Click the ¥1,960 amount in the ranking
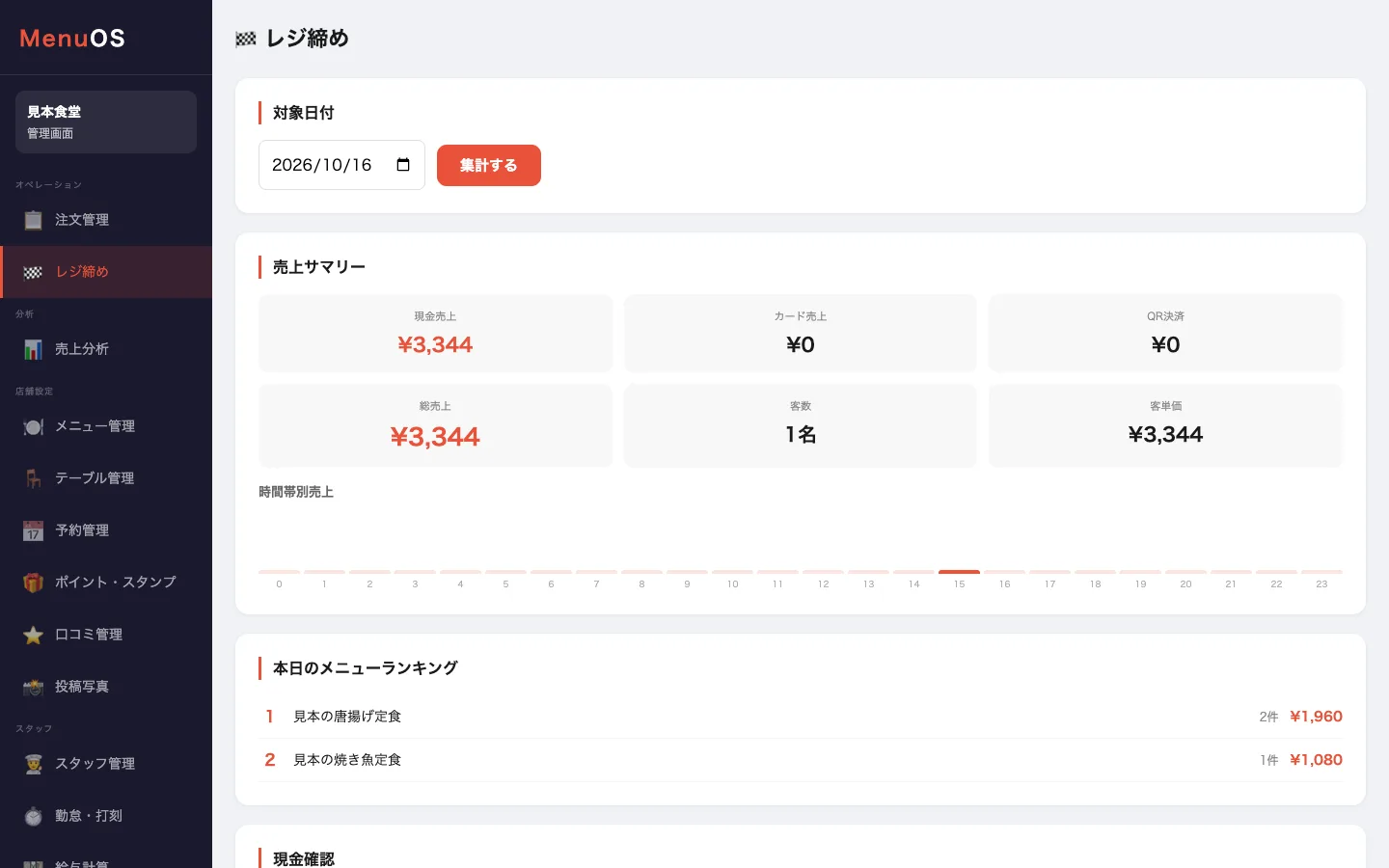Screen dimensions: 1389x868 (x=1316, y=717)
